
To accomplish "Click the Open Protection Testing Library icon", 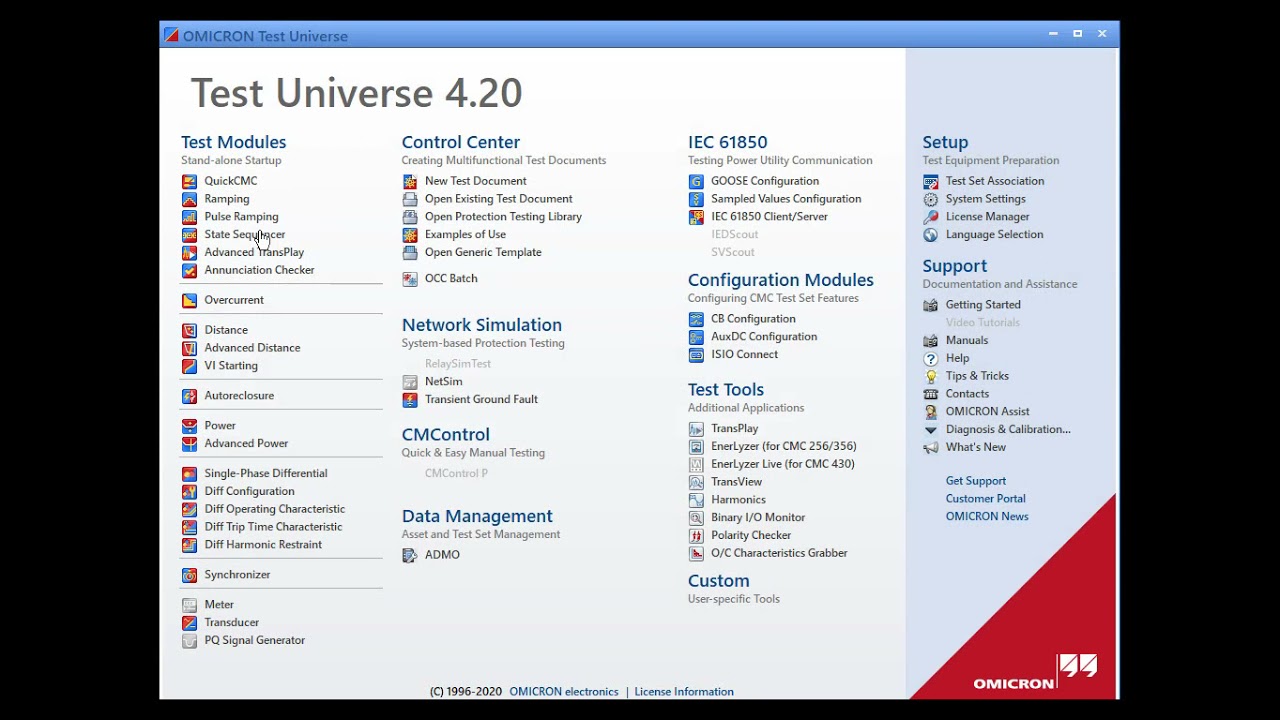I will (x=410, y=217).
